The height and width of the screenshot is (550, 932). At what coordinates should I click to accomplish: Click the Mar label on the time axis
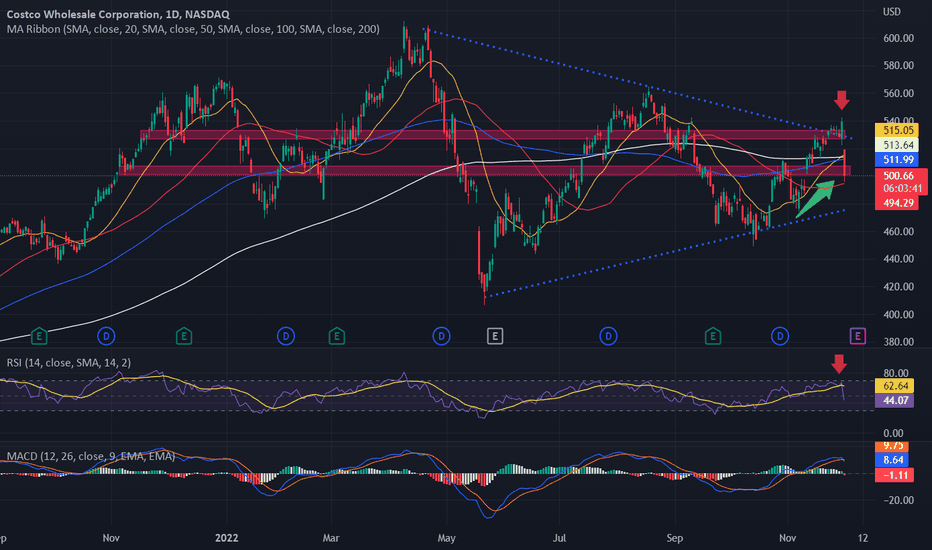[330, 538]
